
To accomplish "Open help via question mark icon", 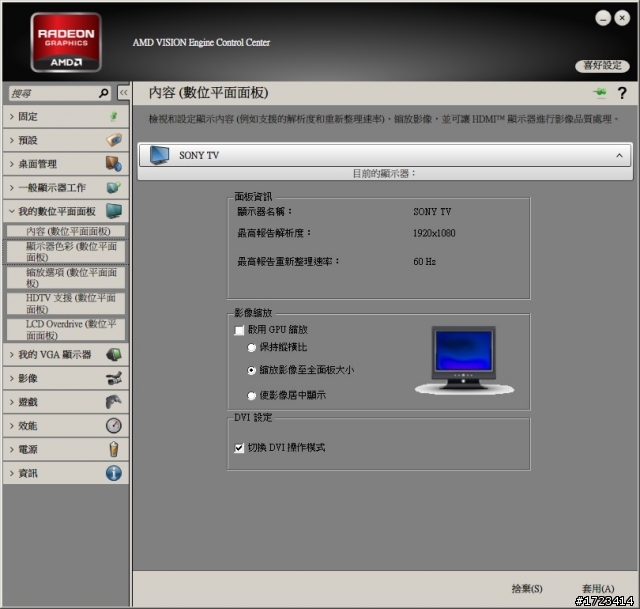I will (622, 93).
